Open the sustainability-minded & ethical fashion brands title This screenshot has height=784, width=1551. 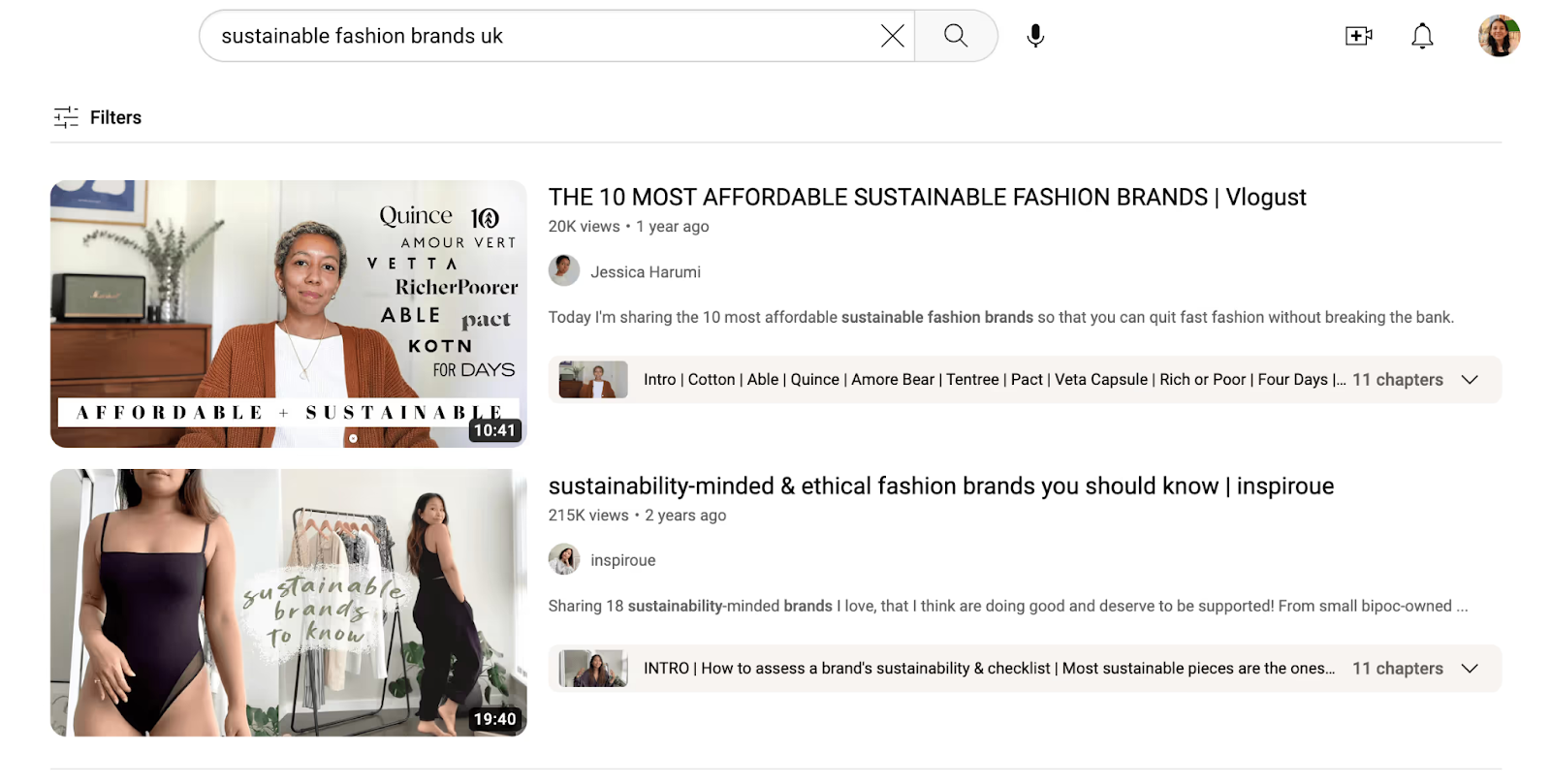click(x=941, y=486)
